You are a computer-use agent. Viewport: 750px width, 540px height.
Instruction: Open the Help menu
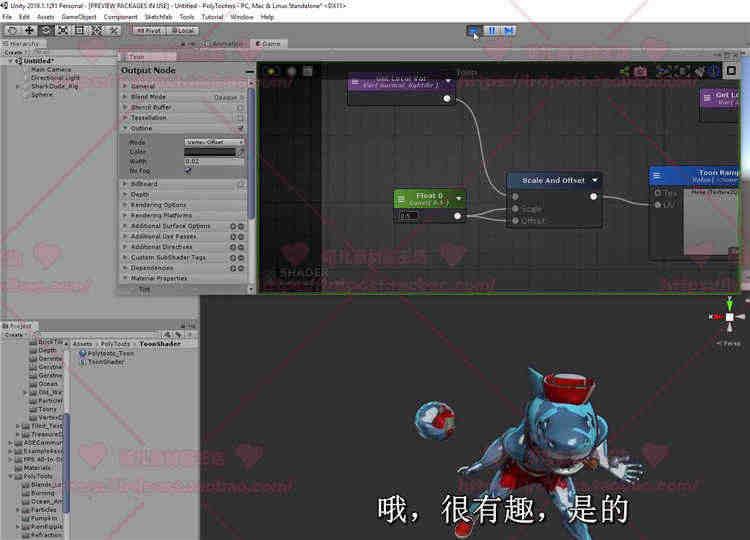[x=267, y=17]
